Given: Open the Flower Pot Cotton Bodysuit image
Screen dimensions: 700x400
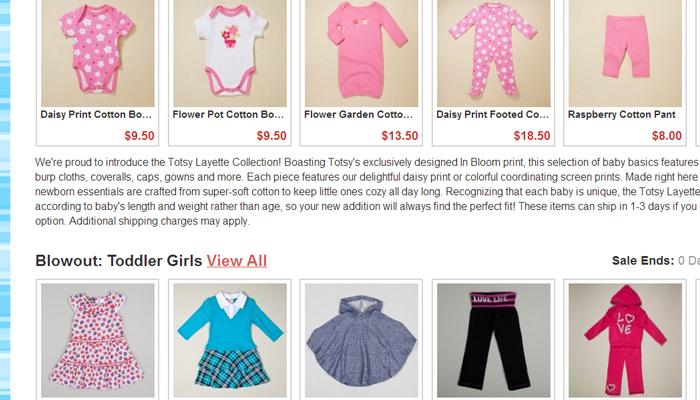Looking at the screenshot, I should [230, 53].
